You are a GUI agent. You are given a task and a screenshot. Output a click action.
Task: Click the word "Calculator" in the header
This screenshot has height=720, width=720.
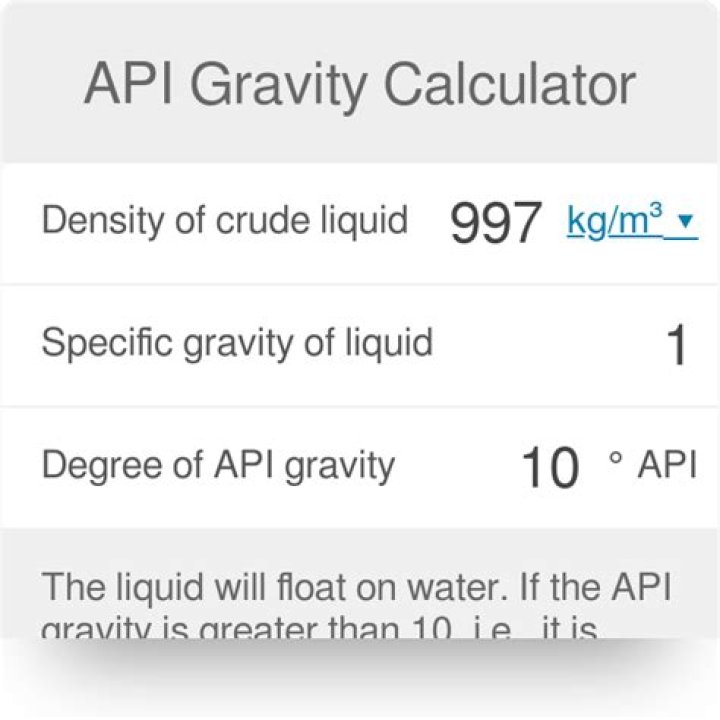pos(510,85)
